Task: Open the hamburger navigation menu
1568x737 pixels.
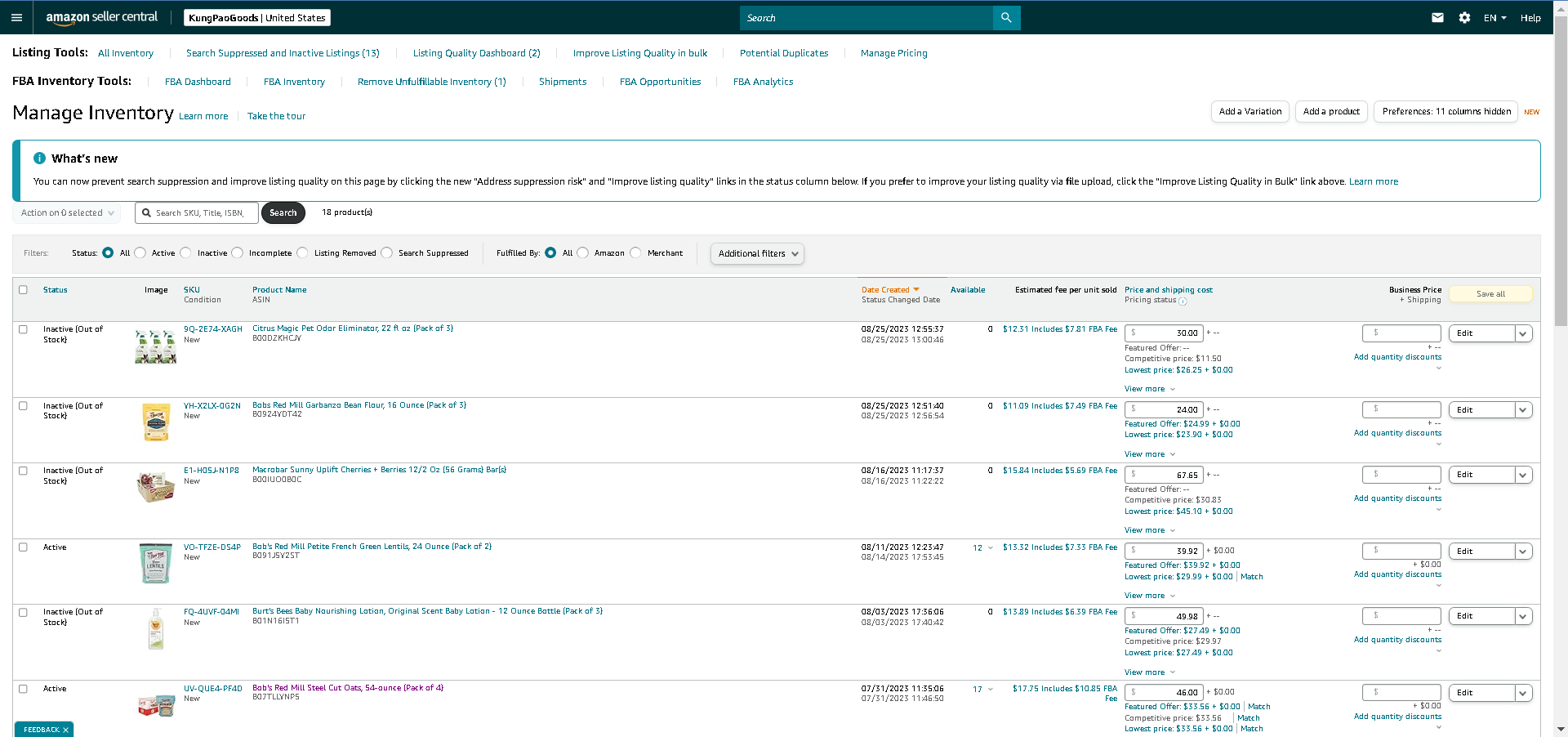Action: point(16,17)
